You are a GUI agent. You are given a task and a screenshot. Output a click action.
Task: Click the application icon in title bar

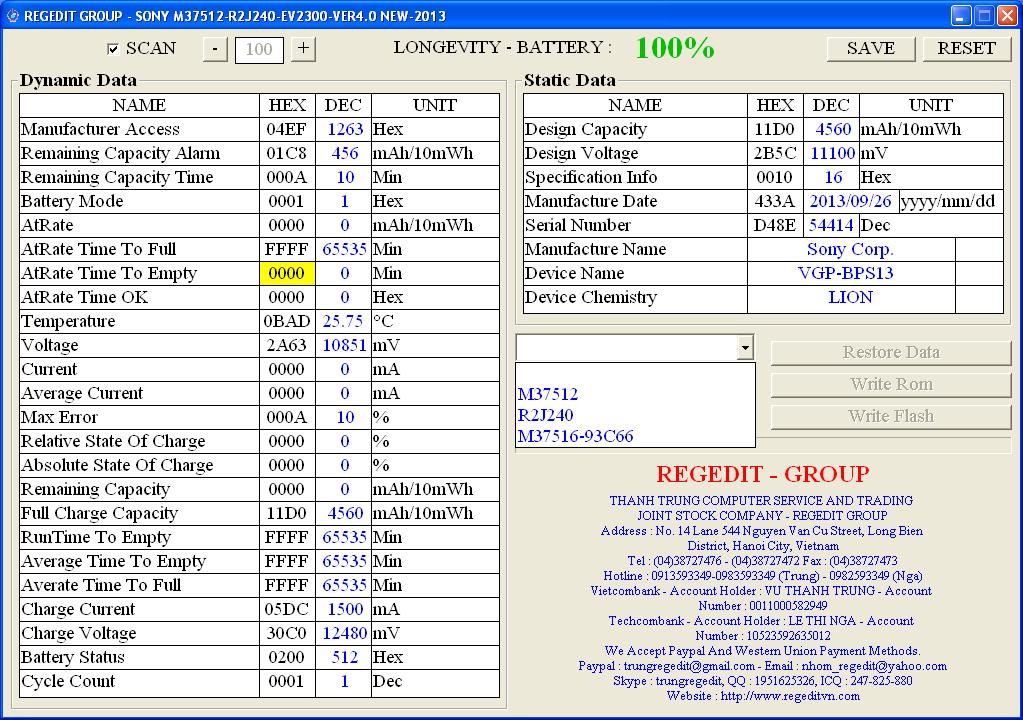(x=12, y=16)
